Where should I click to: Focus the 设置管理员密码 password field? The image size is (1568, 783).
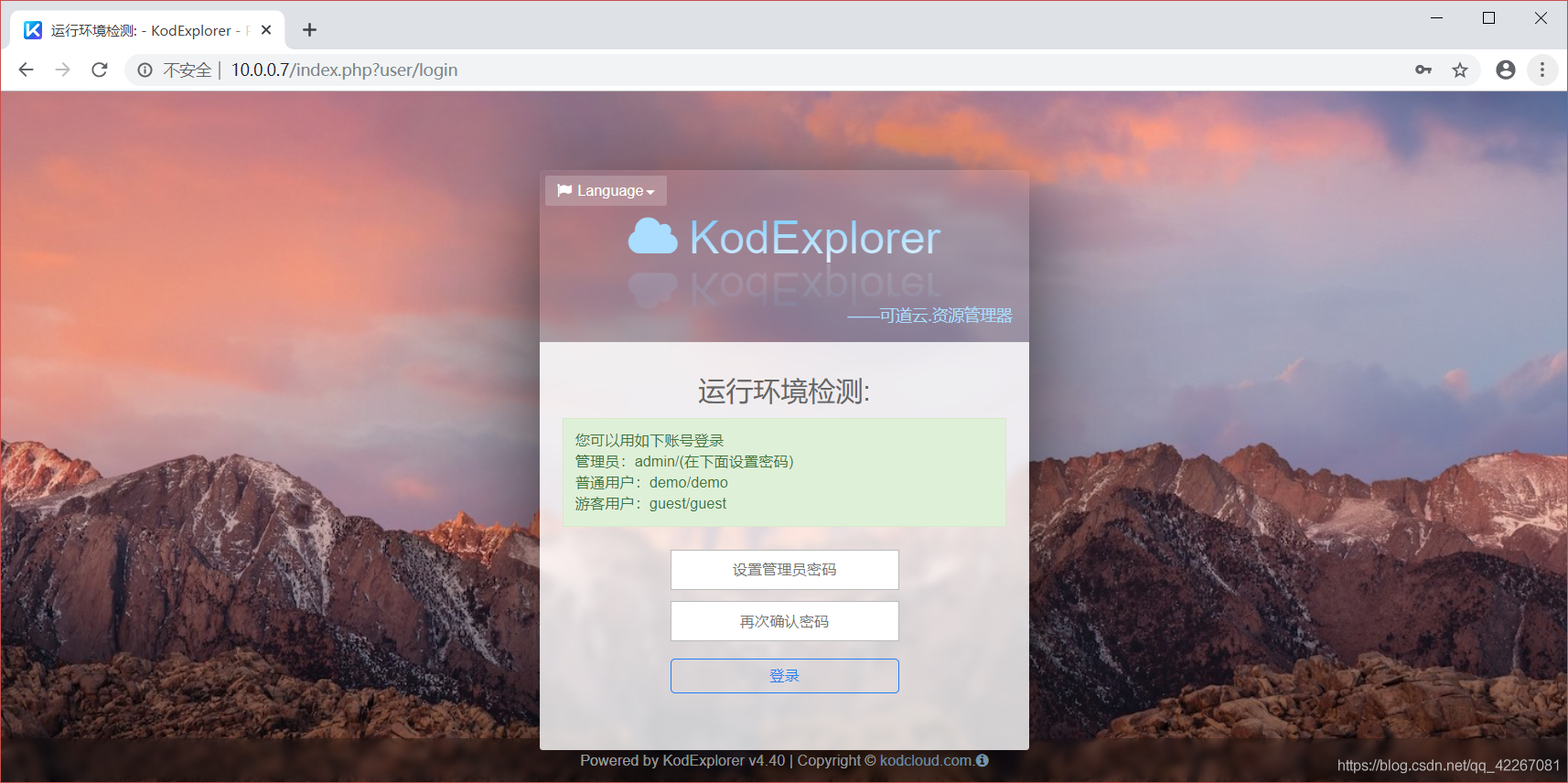[784, 570]
